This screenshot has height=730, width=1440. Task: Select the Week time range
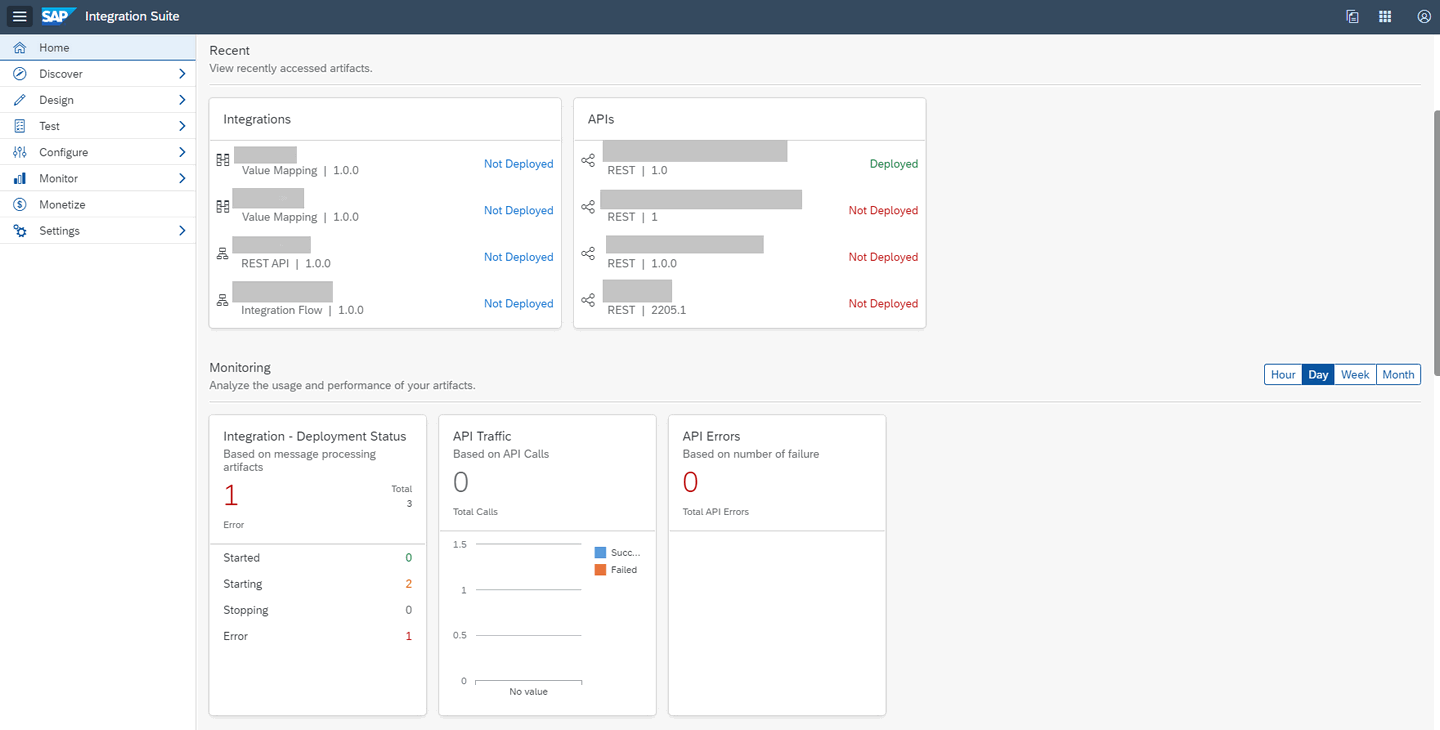[1355, 374]
